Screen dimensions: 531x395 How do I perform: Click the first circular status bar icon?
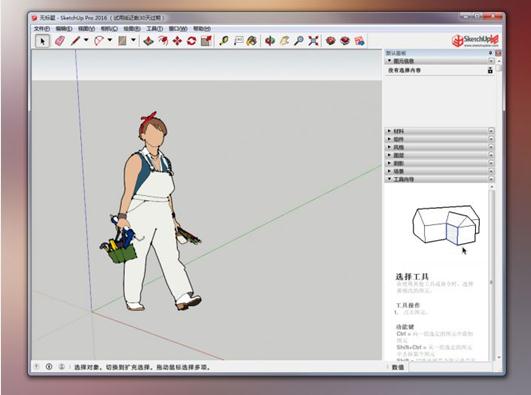pos(37,366)
